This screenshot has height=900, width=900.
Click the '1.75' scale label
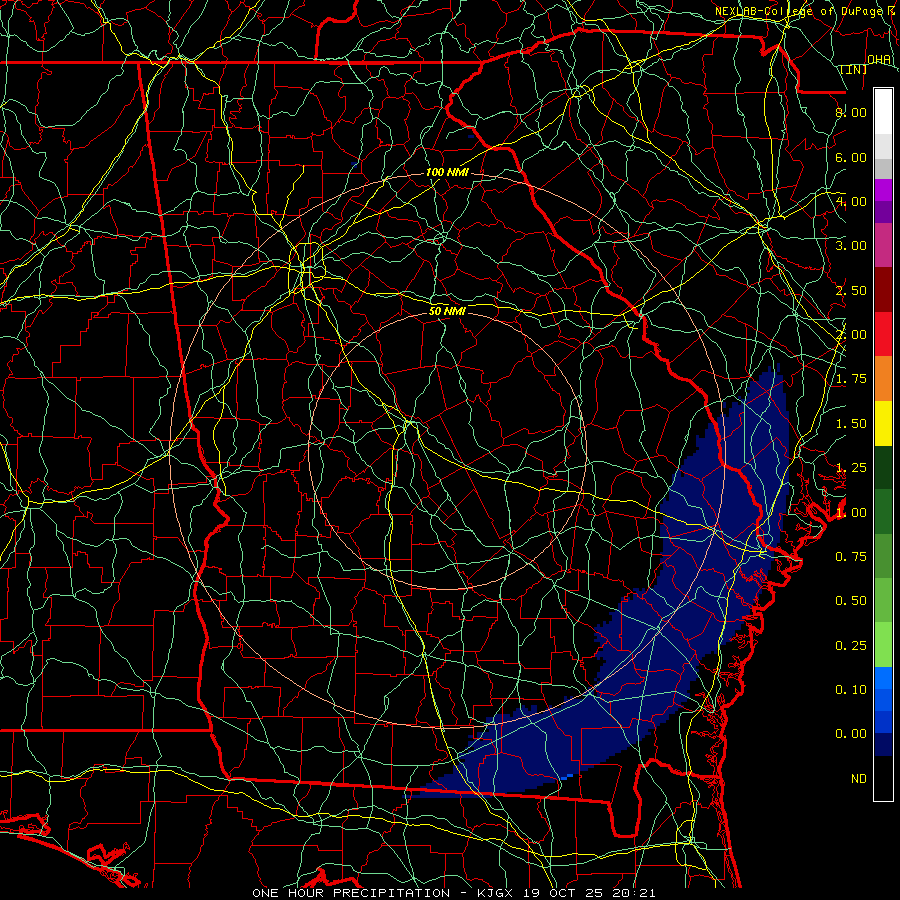(851, 379)
